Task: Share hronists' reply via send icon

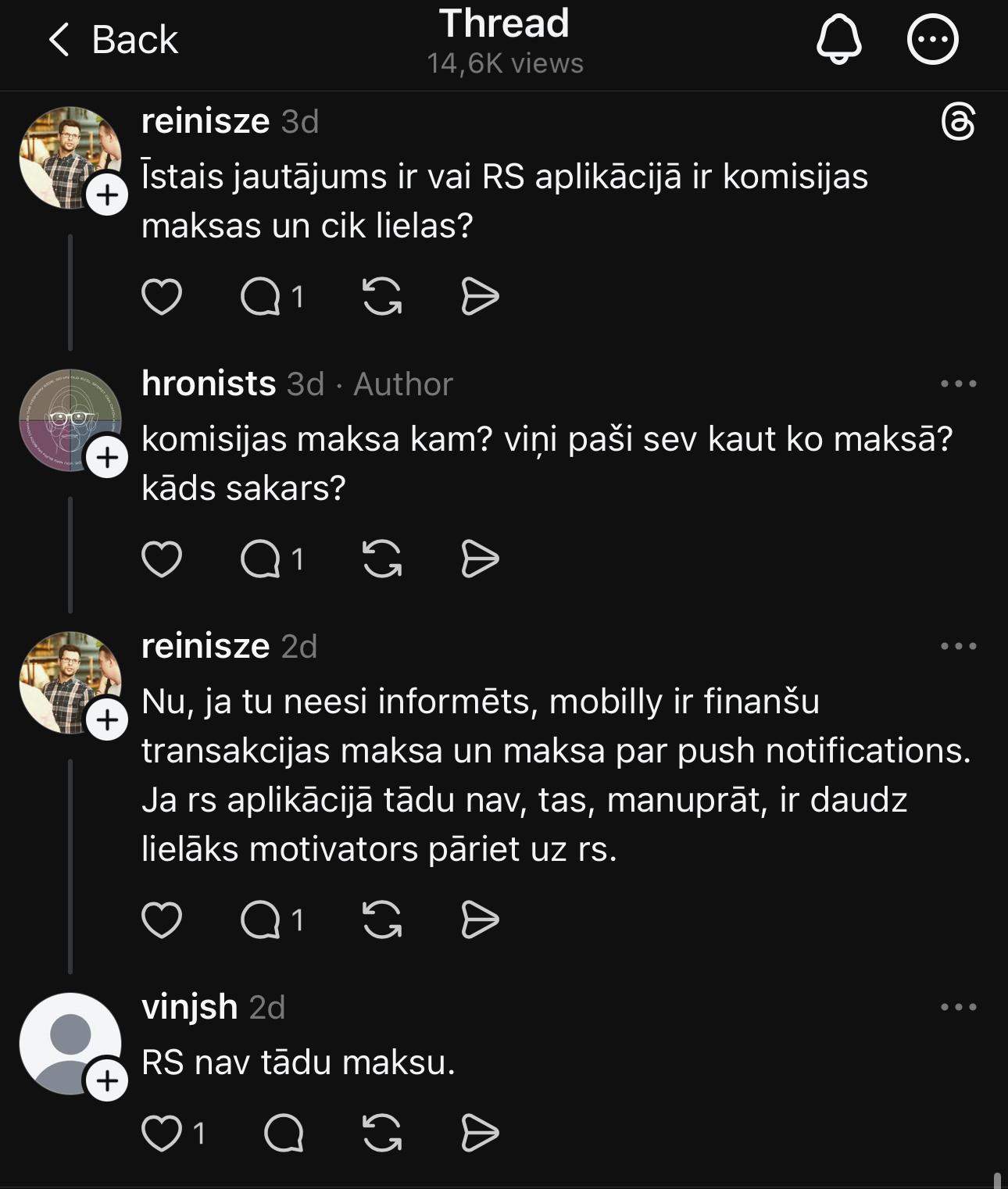Action: pos(480,559)
